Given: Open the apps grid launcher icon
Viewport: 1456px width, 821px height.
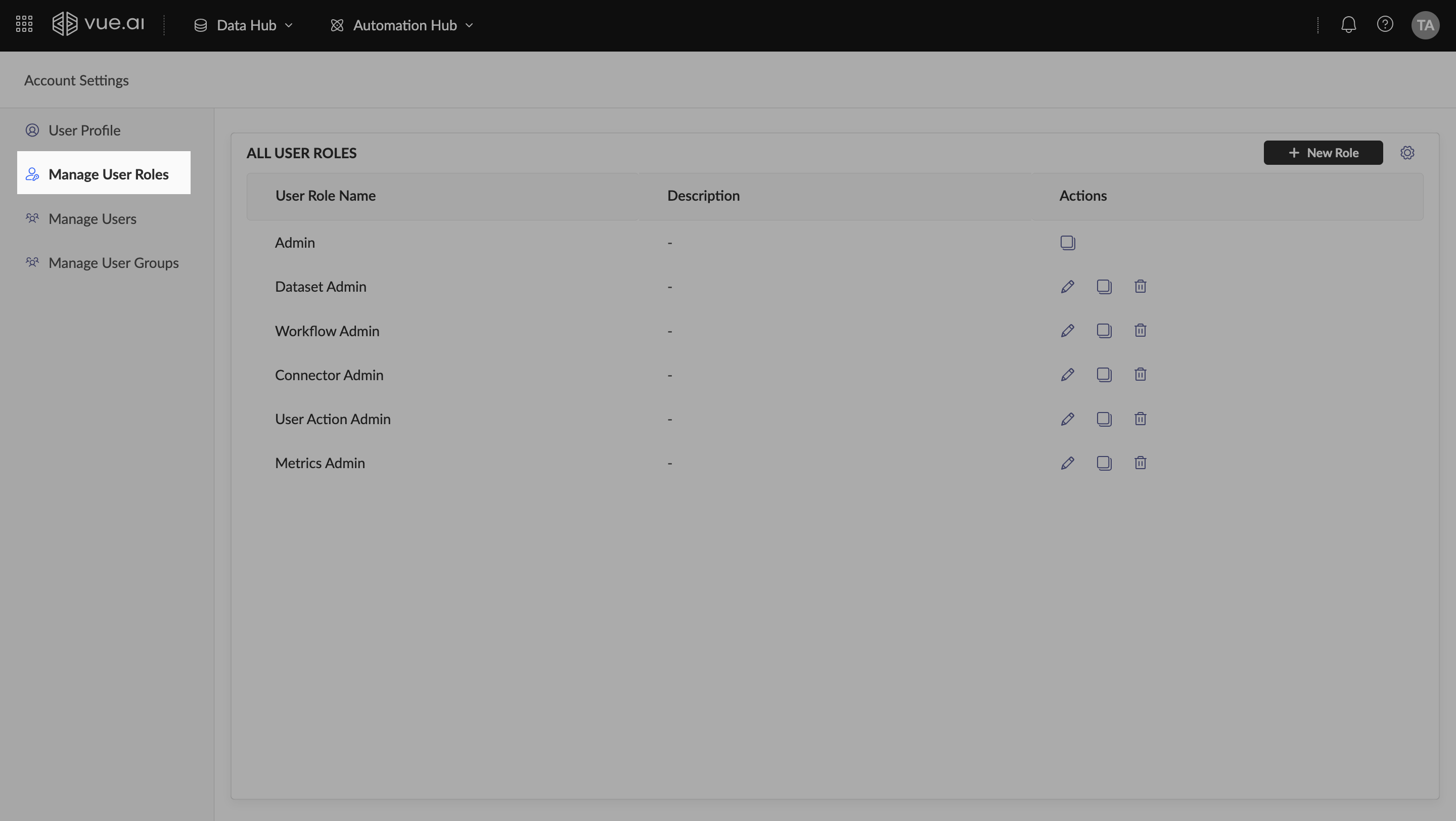Looking at the screenshot, I should (24, 24).
